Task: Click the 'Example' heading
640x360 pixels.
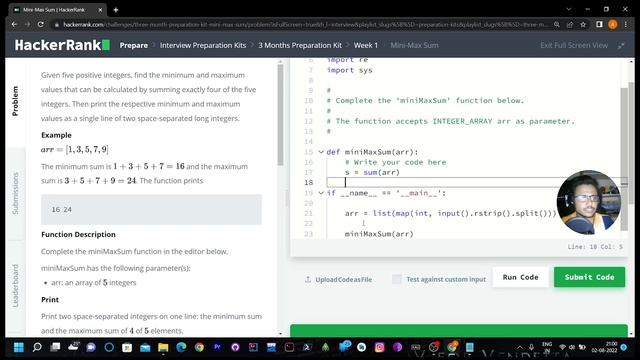Action: click(x=56, y=135)
